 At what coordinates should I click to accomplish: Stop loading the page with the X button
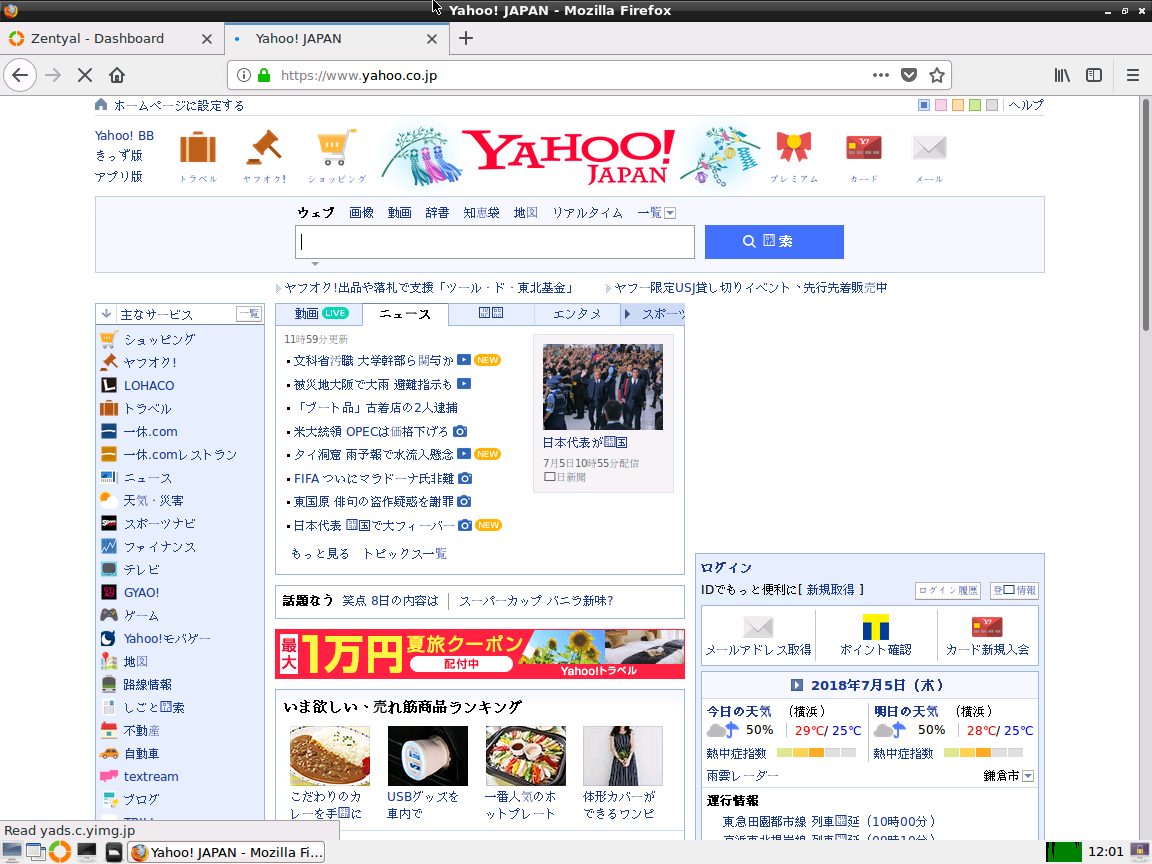pyautogui.click(x=84, y=75)
